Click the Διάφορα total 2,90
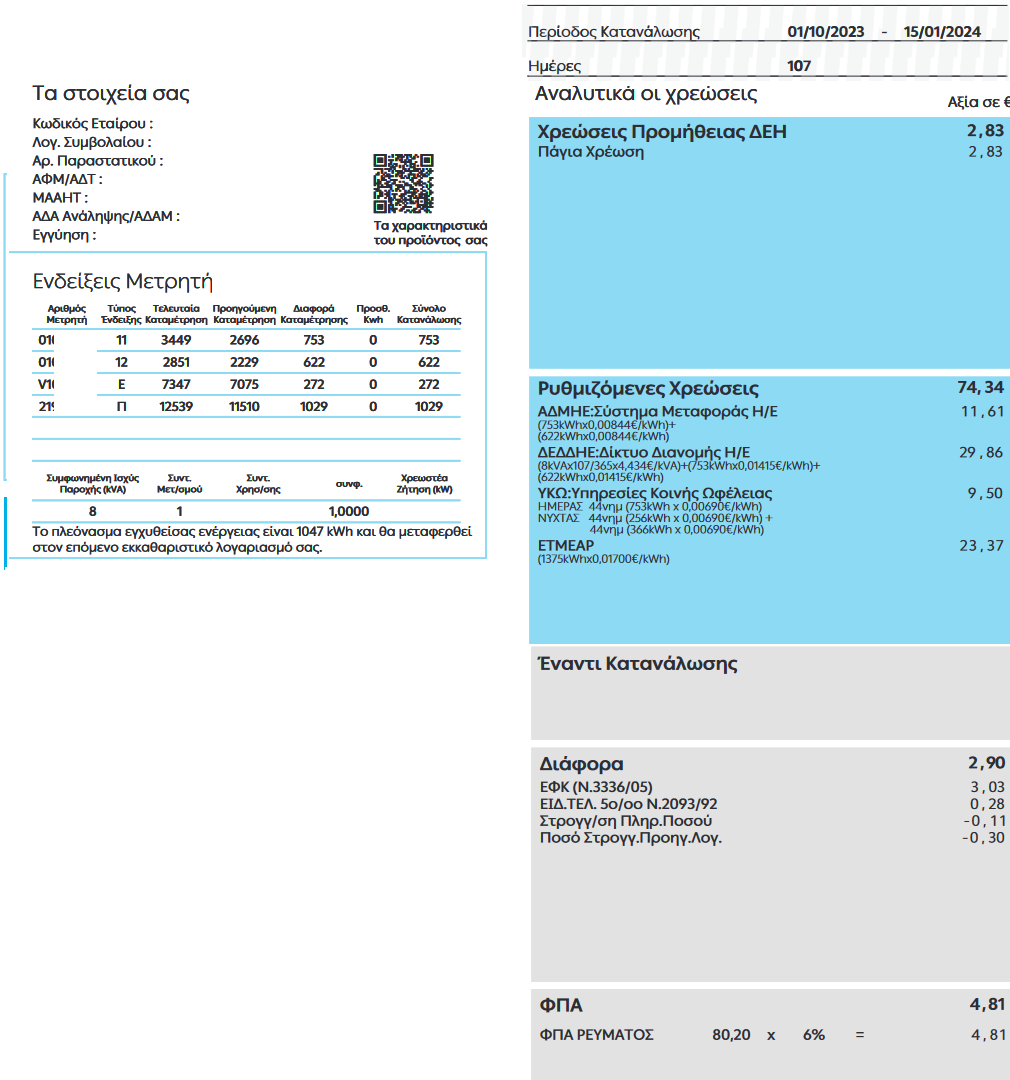 pos(987,763)
